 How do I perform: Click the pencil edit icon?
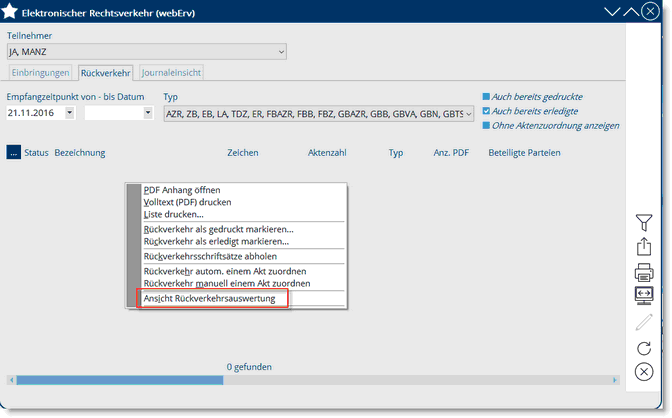coord(644,322)
